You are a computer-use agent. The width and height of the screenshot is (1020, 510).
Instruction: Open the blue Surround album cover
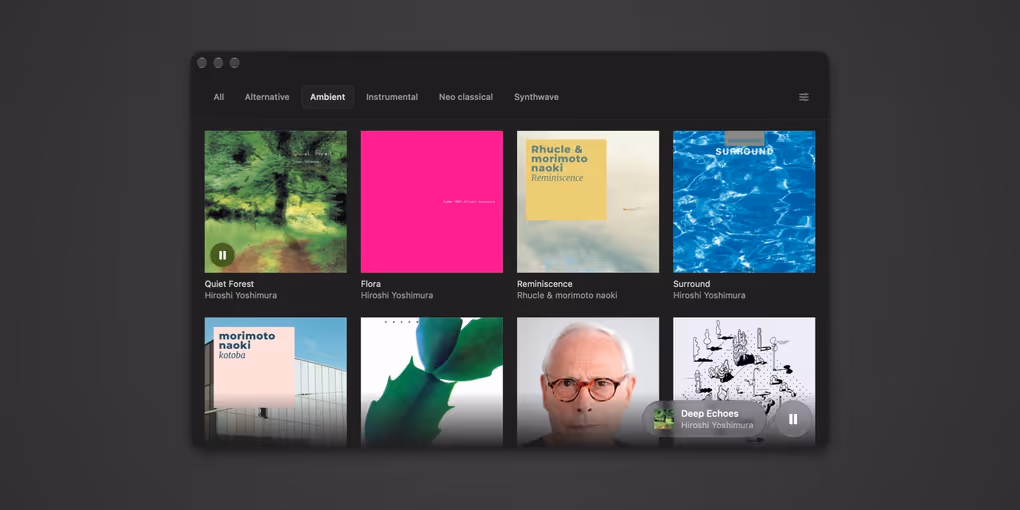coord(744,202)
